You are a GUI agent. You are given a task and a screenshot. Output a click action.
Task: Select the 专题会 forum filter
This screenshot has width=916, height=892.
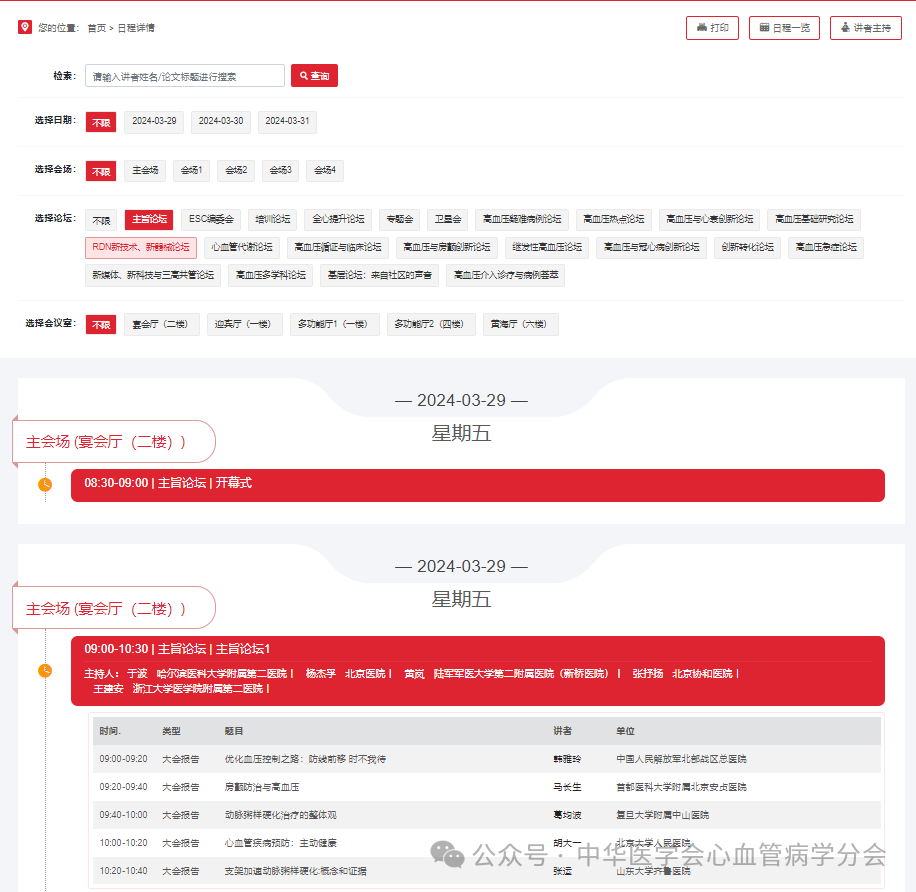(x=400, y=220)
